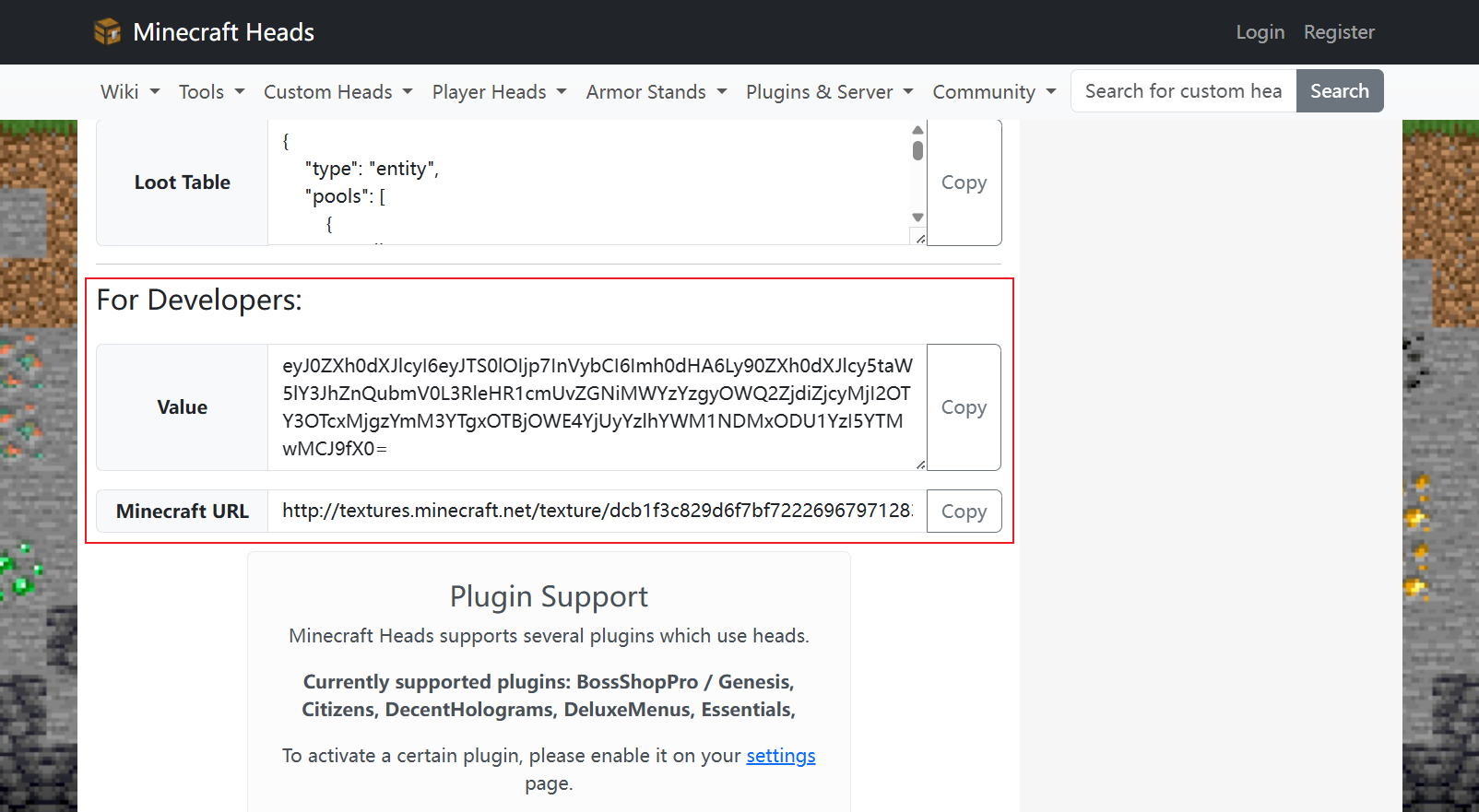
Task: Open the Register page
Action: coord(1339,32)
